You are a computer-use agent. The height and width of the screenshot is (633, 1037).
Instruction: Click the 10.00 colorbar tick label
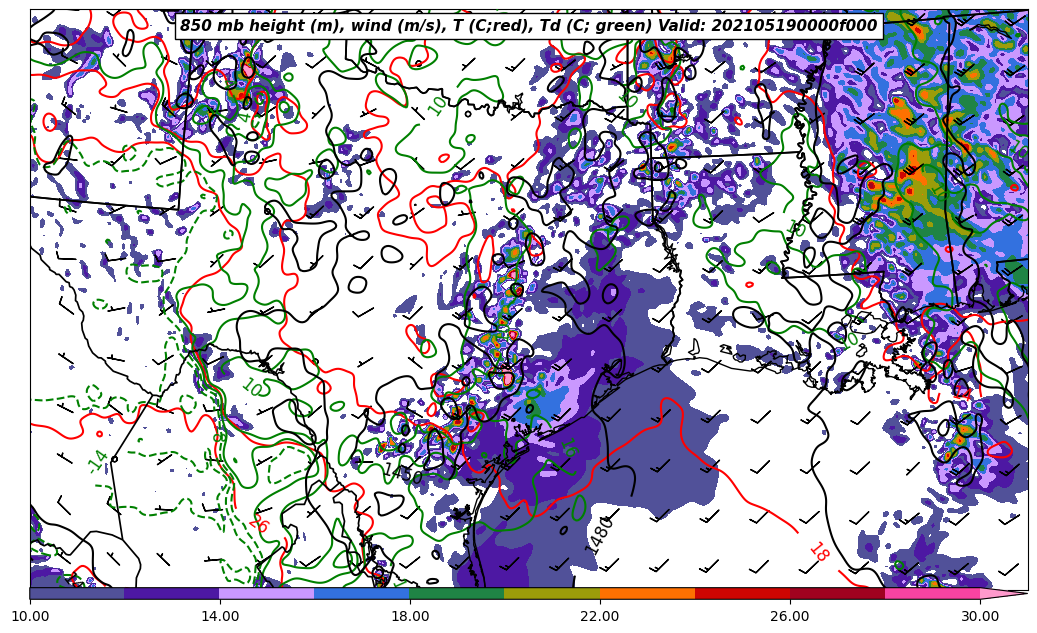(30, 616)
